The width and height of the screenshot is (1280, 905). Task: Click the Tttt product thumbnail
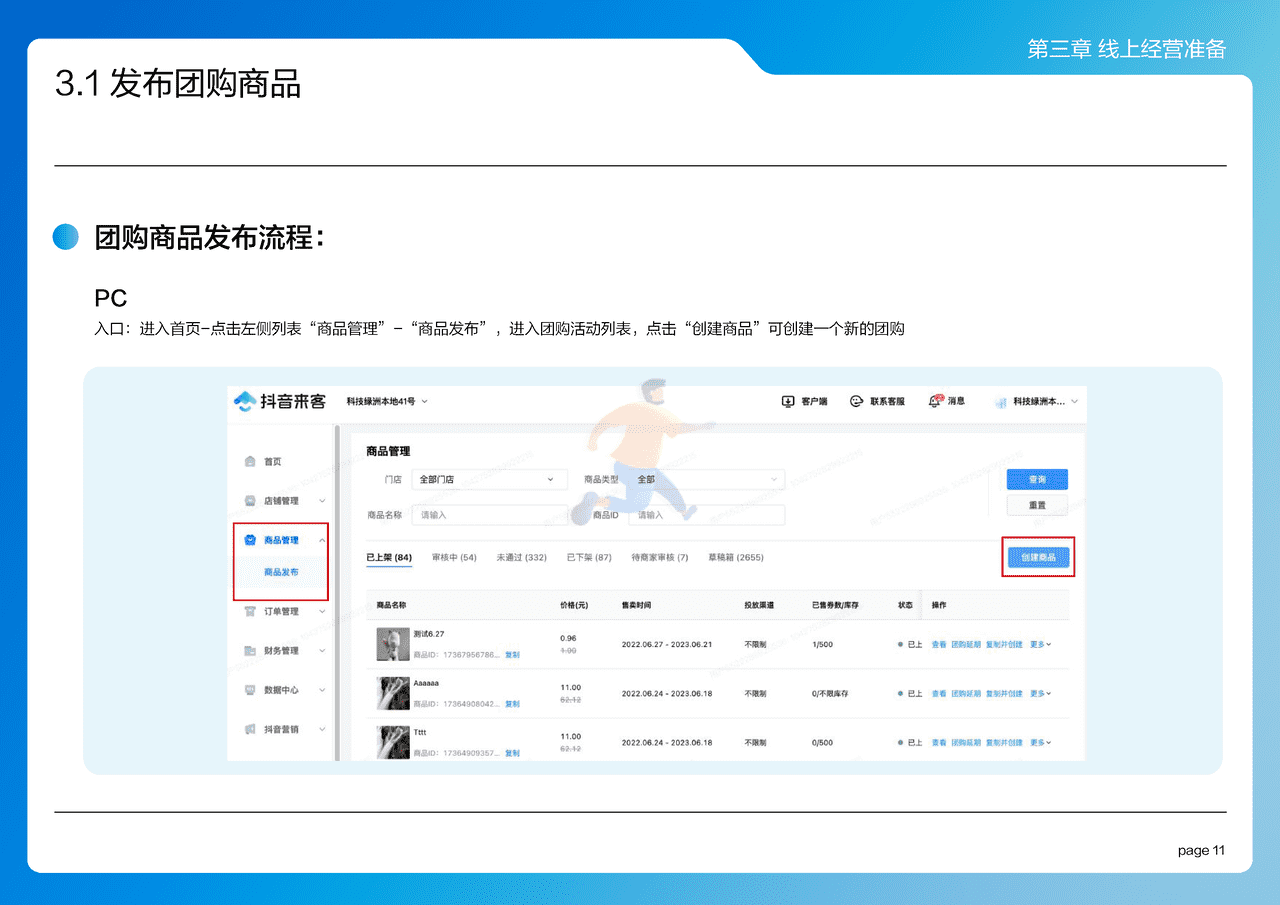tap(393, 743)
